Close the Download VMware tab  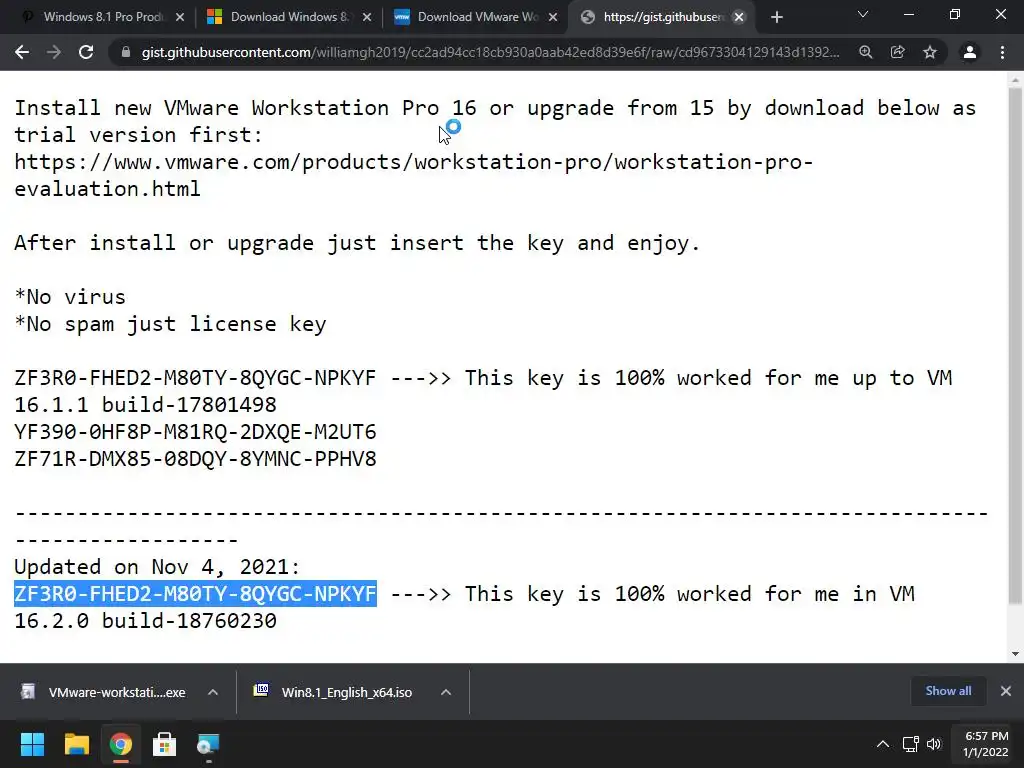tap(553, 18)
